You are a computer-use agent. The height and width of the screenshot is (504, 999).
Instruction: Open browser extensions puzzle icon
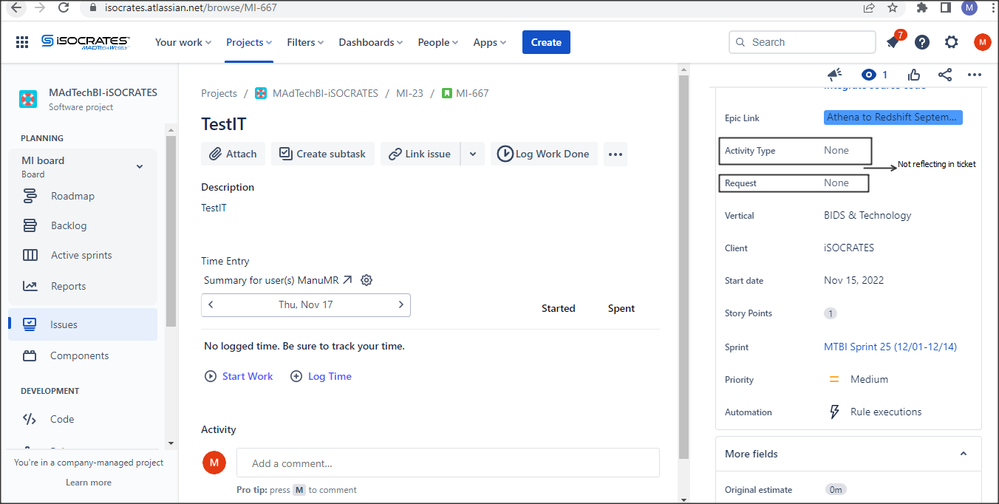click(x=922, y=8)
